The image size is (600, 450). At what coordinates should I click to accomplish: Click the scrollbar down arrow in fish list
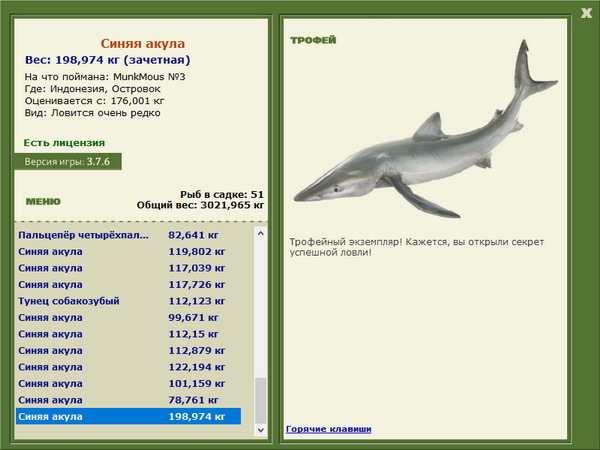click(261, 430)
